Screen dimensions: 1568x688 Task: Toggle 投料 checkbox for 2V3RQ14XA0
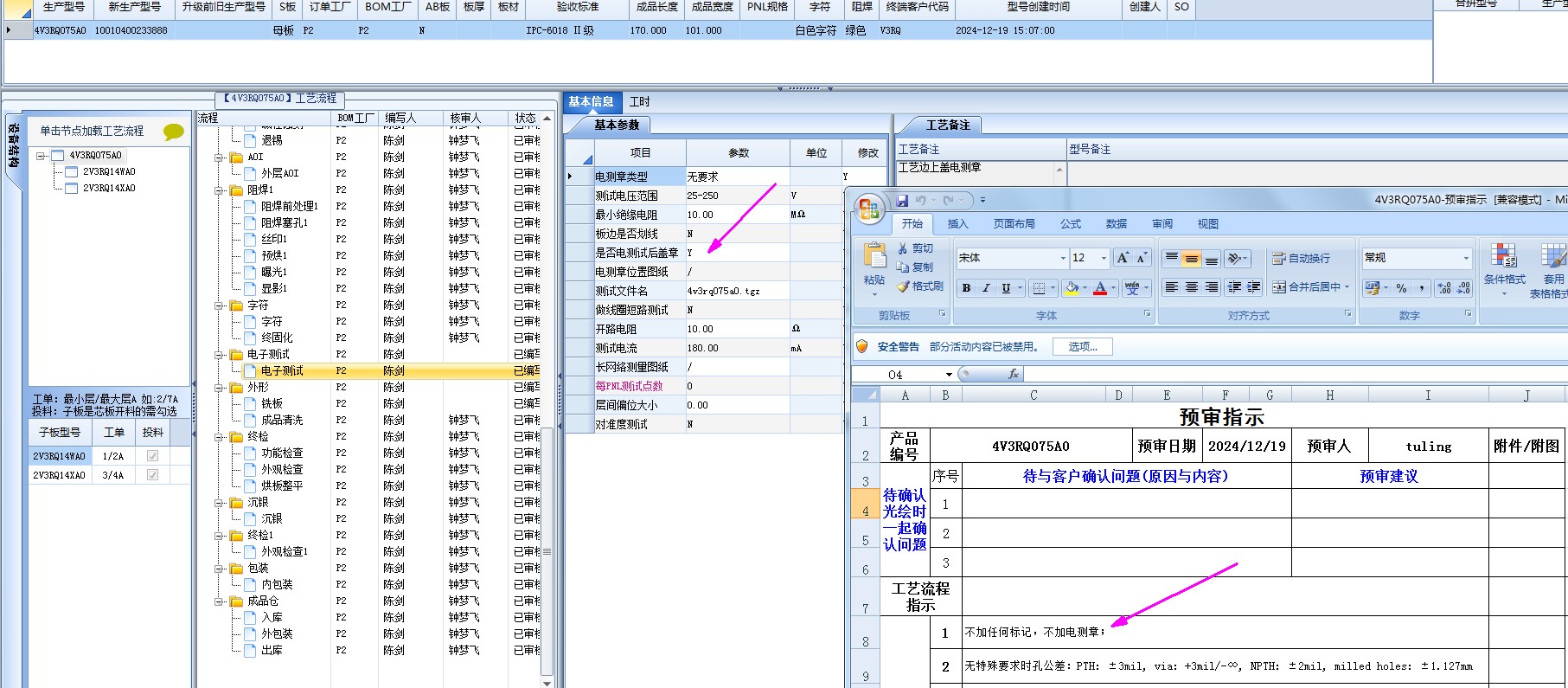(x=152, y=475)
